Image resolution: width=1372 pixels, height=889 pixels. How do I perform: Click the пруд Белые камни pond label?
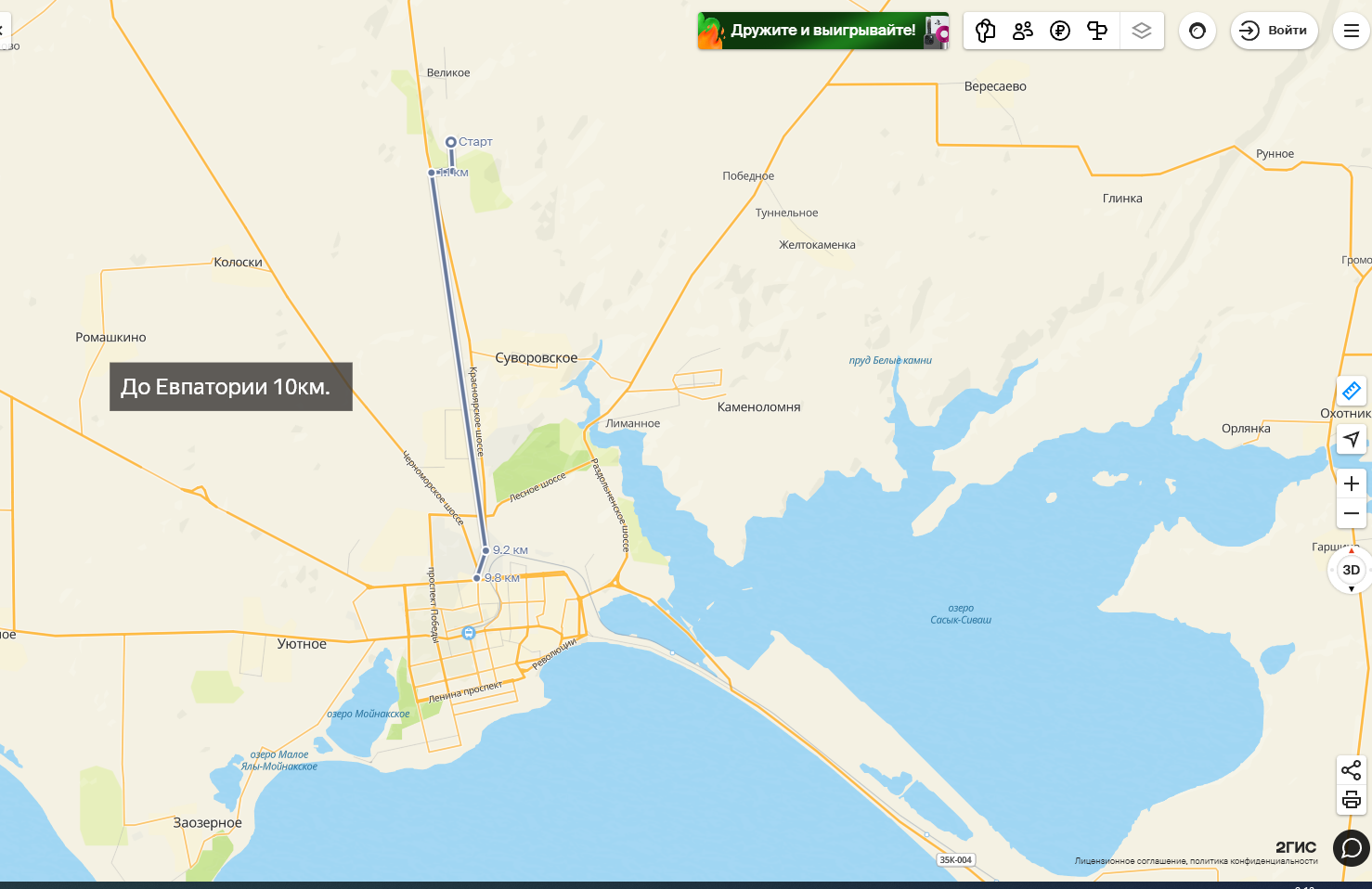pyautogui.click(x=890, y=360)
